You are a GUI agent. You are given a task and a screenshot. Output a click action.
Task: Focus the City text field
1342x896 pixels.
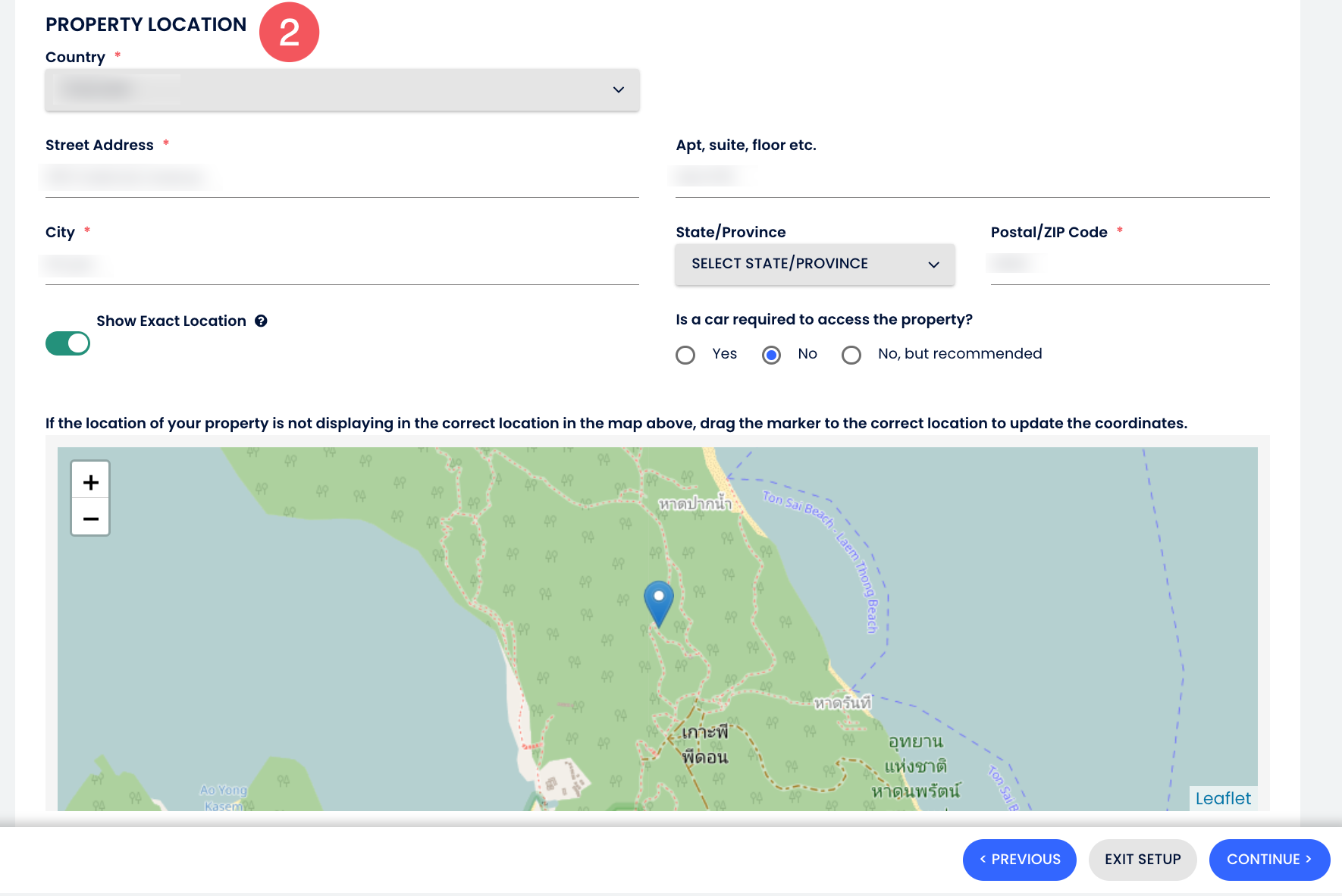click(341, 266)
